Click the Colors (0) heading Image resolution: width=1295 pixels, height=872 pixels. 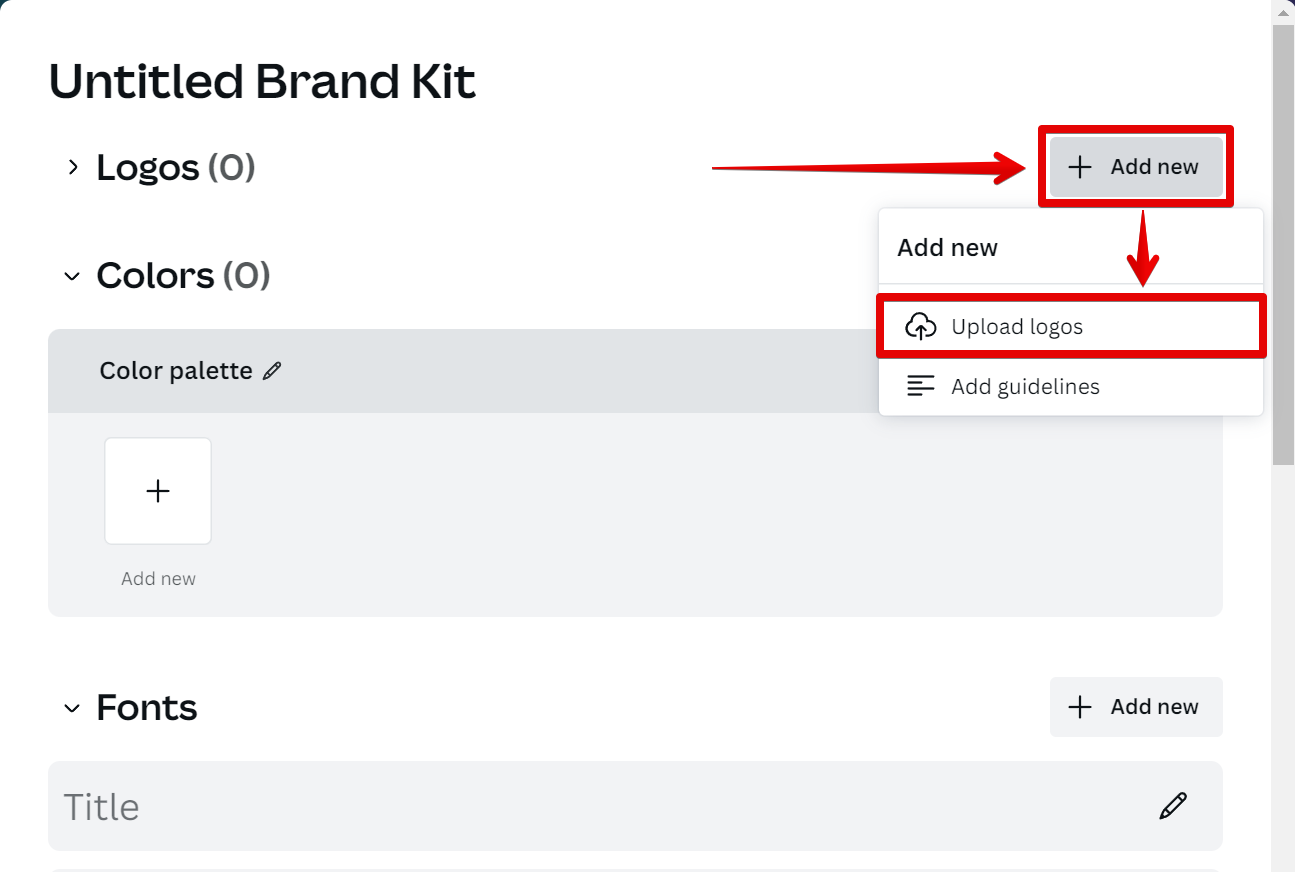coord(183,276)
